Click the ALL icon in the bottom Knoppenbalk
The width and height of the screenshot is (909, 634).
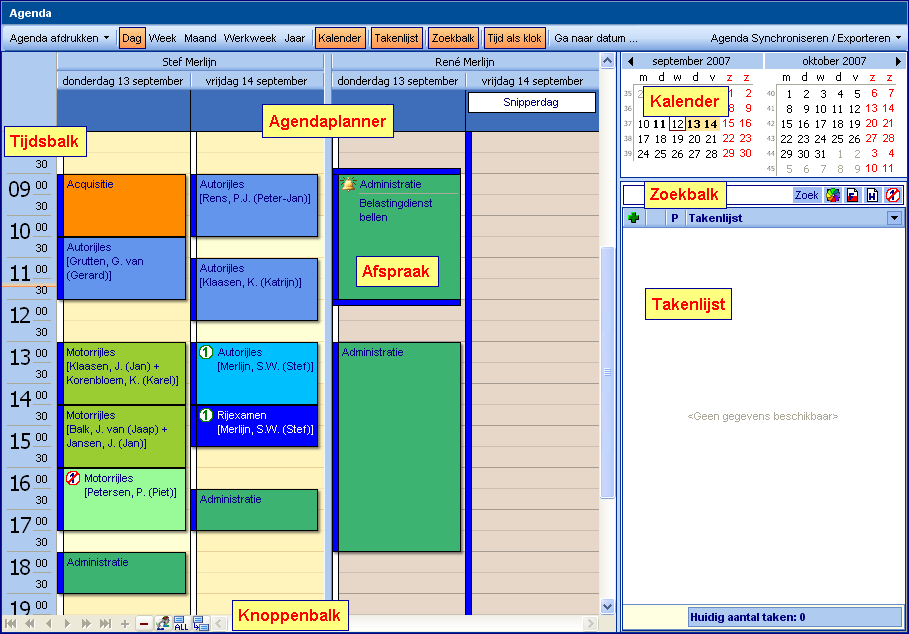coord(181,623)
